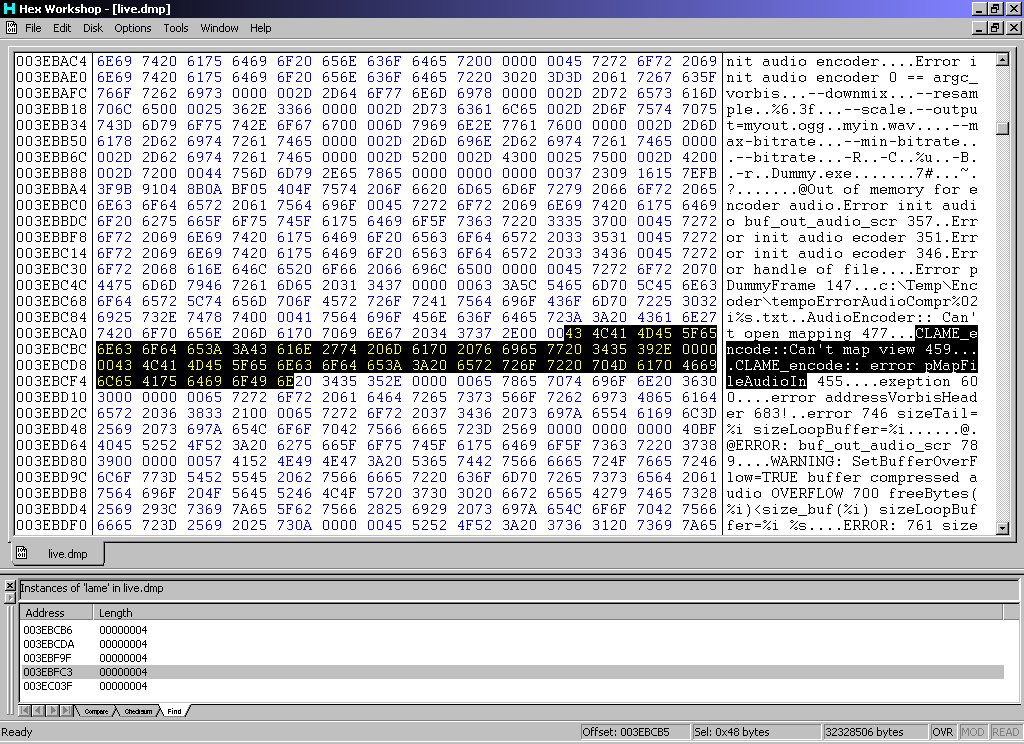Select the find result at address 003EBCB6
The image size is (1024, 744).
(512, 630)
